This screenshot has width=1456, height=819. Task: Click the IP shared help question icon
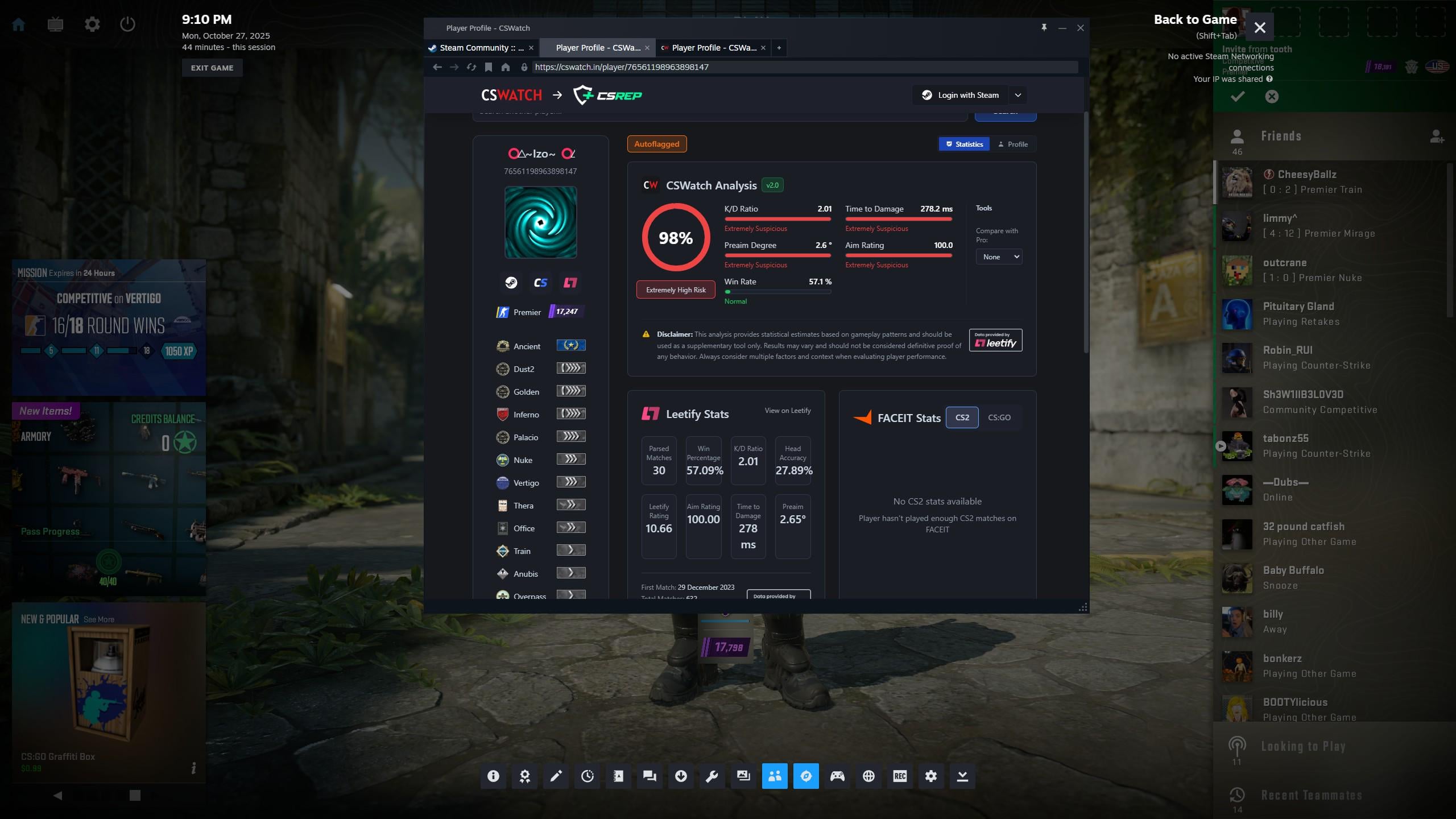coord(1269,79)
